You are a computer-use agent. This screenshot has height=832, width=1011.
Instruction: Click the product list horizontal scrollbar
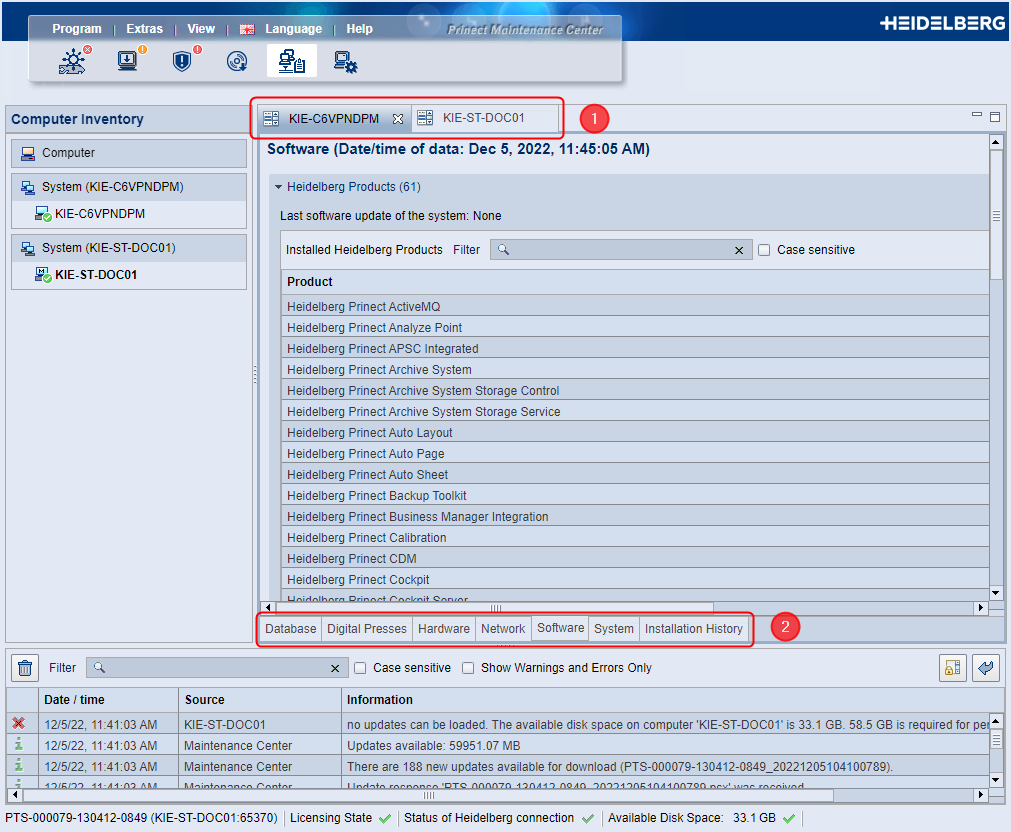point(496,608)
